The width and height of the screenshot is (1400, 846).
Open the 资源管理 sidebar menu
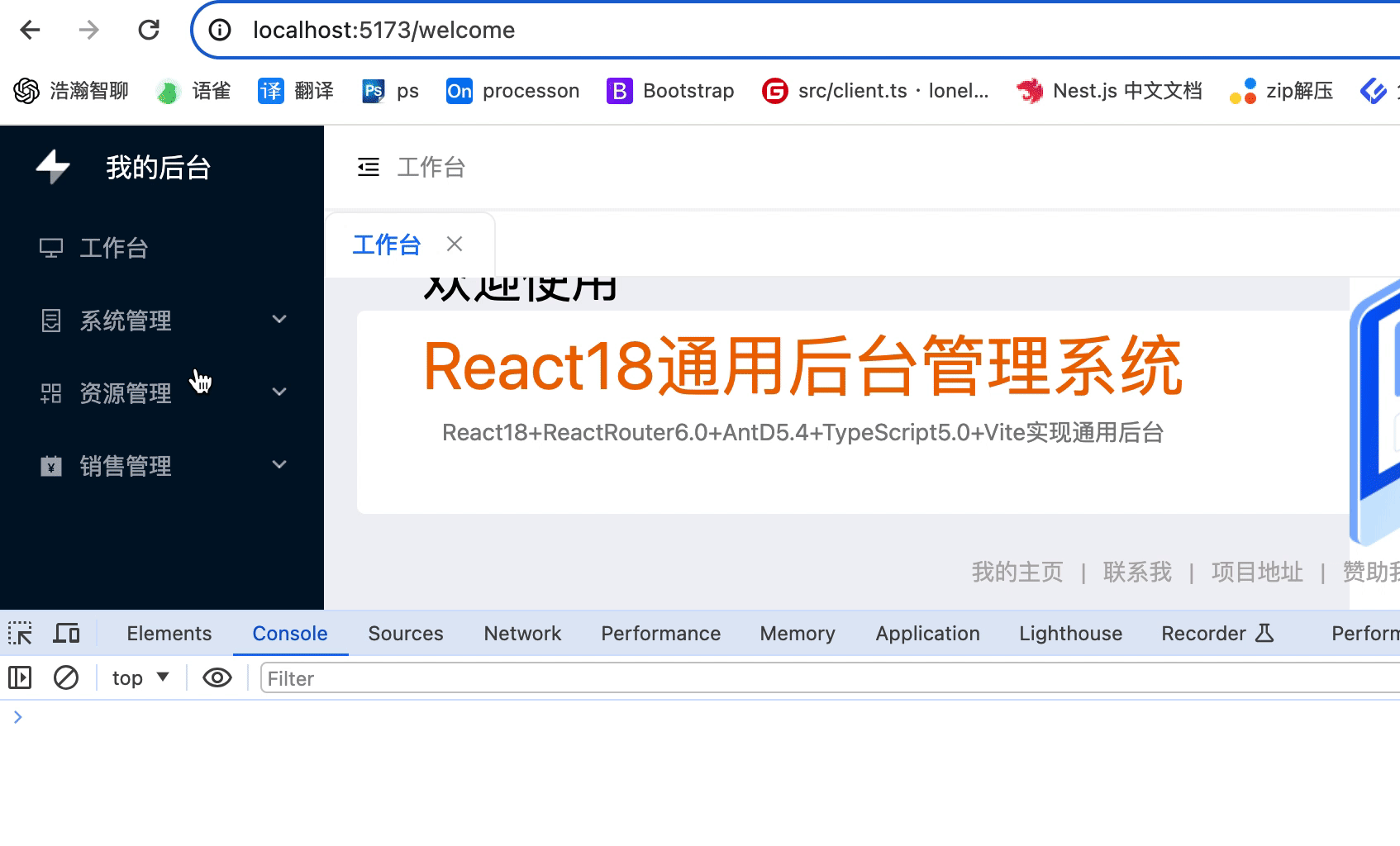point(162,393)
